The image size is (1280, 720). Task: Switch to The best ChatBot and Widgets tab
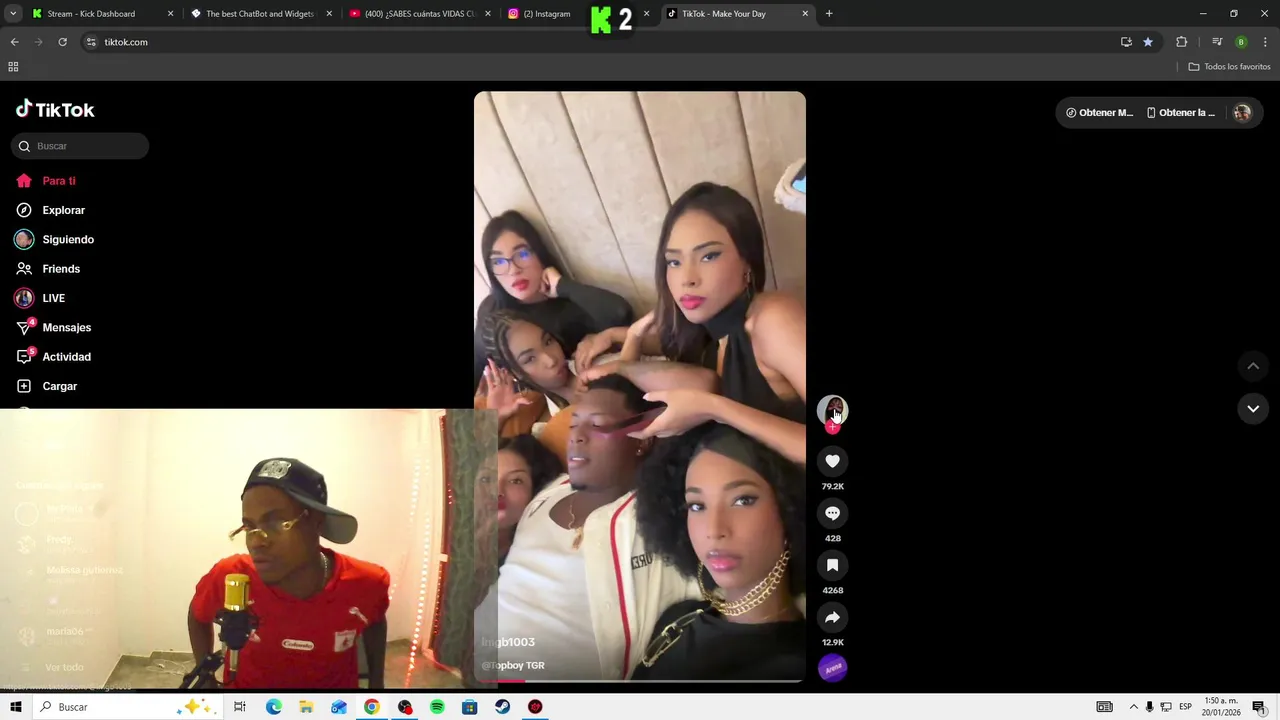pyautogui.click(x=260, y=14)
